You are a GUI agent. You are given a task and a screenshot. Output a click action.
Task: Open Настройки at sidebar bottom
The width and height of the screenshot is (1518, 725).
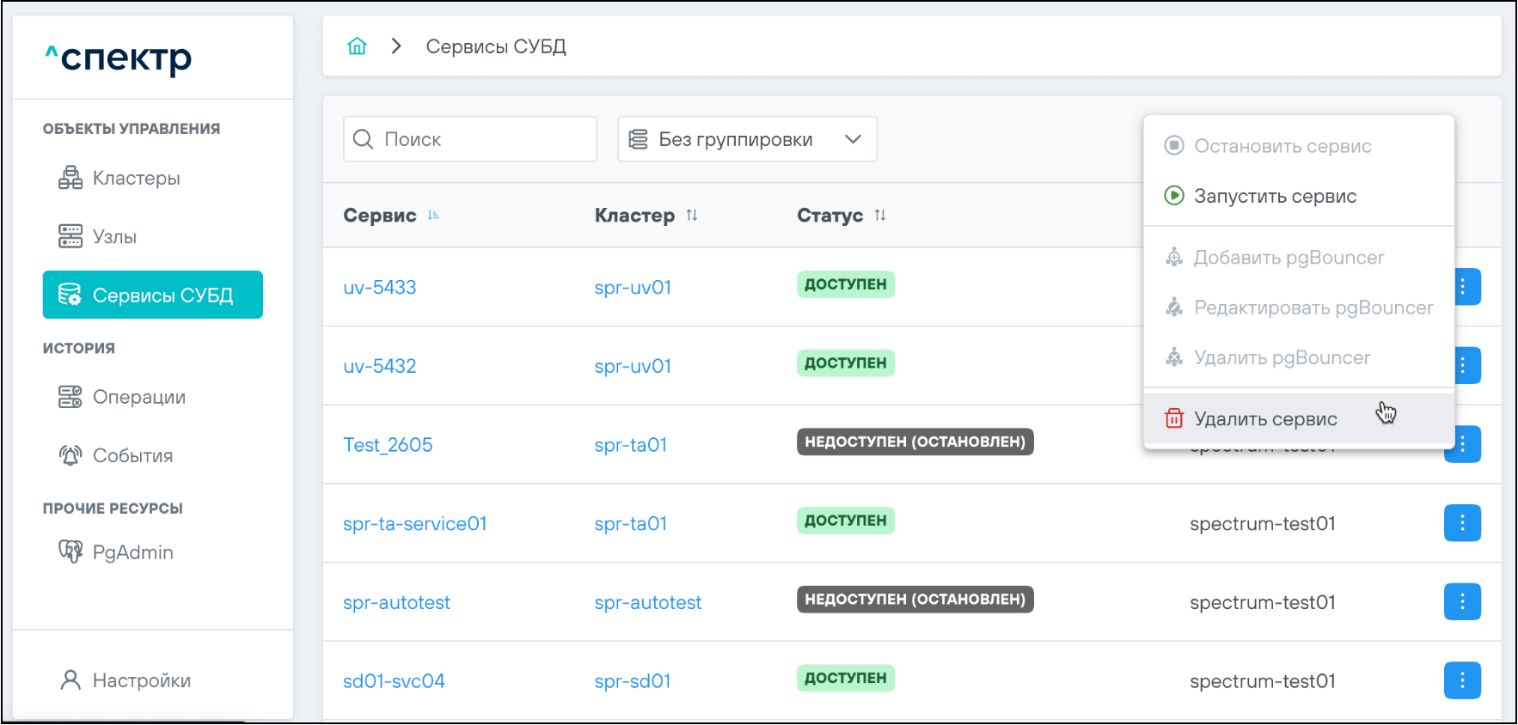click(141, 681)
